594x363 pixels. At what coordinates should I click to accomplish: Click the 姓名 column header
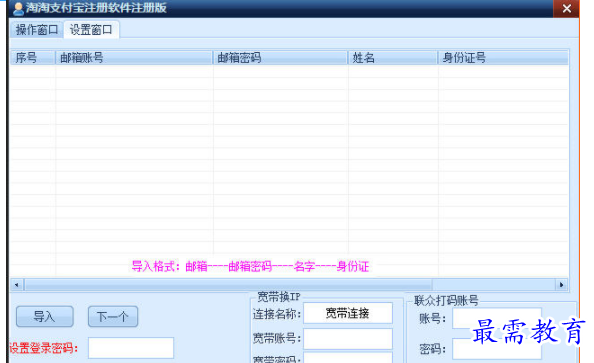(393, 58)
